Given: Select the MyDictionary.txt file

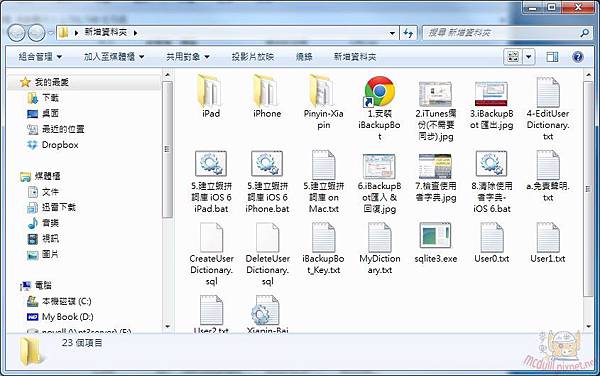Looking at the screenshot, I should click(x=379, y=249).
